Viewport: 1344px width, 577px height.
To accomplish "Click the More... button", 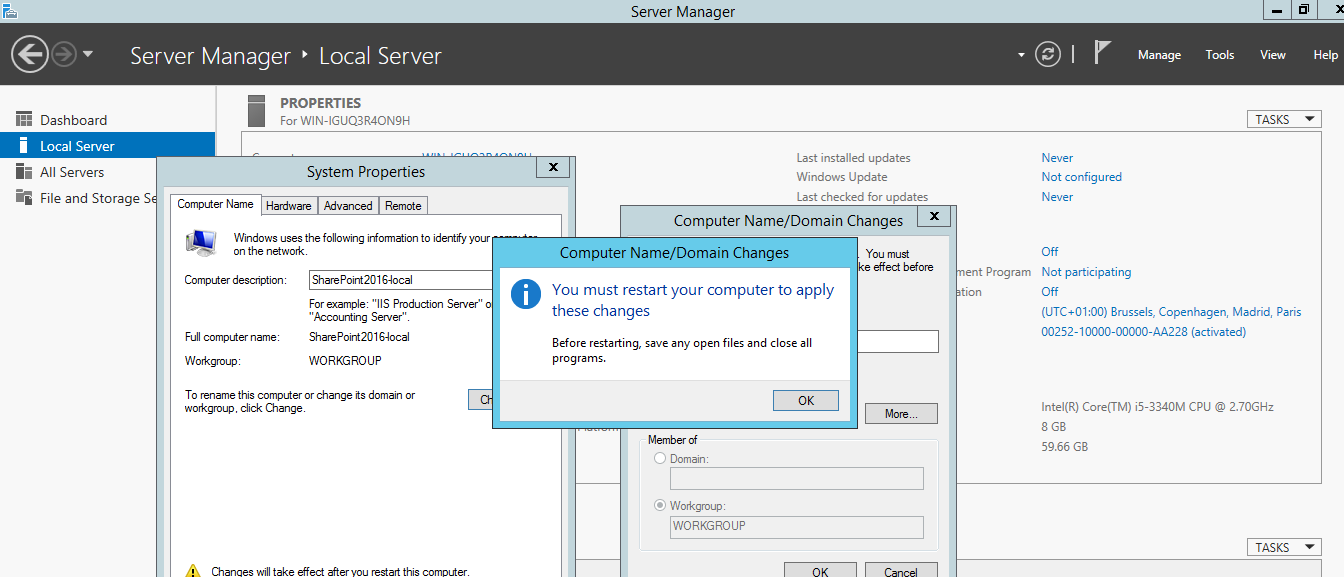I will (901, 414).
